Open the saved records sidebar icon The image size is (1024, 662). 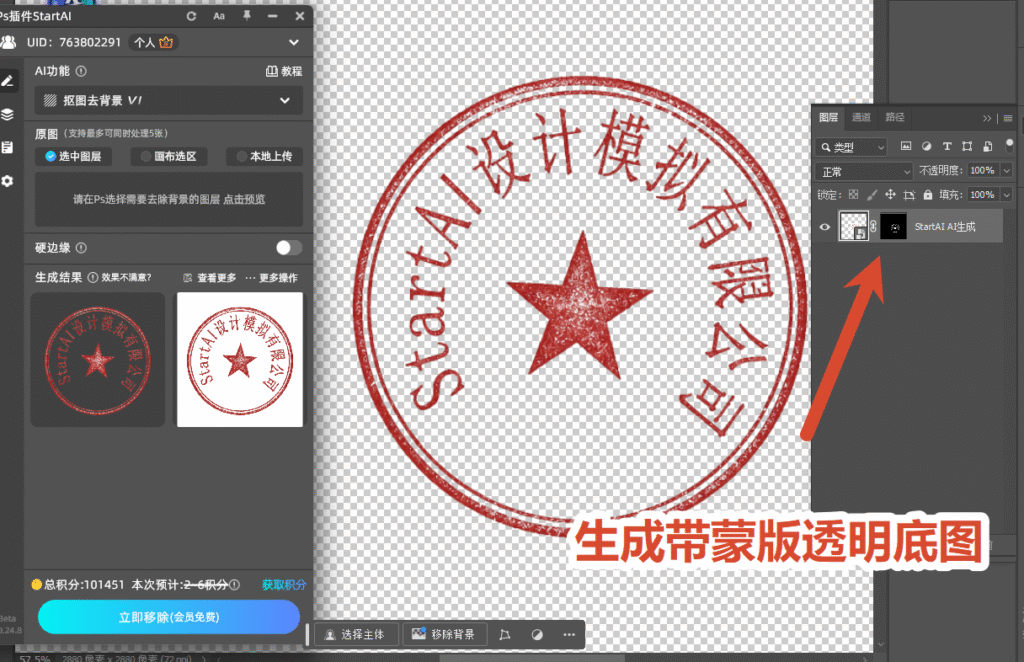pos(8,148)
